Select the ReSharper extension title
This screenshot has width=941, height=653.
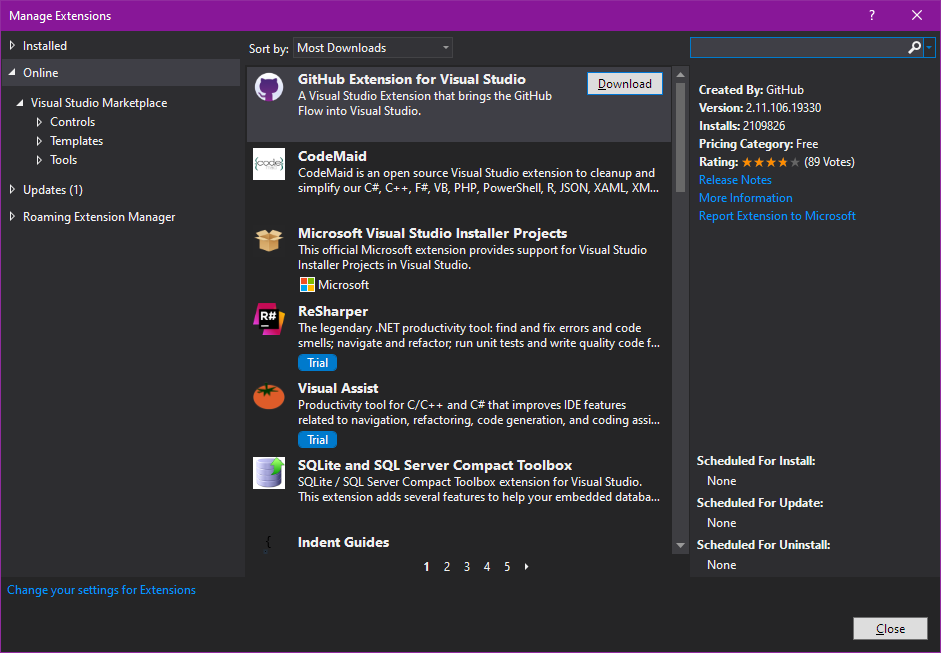[333, 311]
